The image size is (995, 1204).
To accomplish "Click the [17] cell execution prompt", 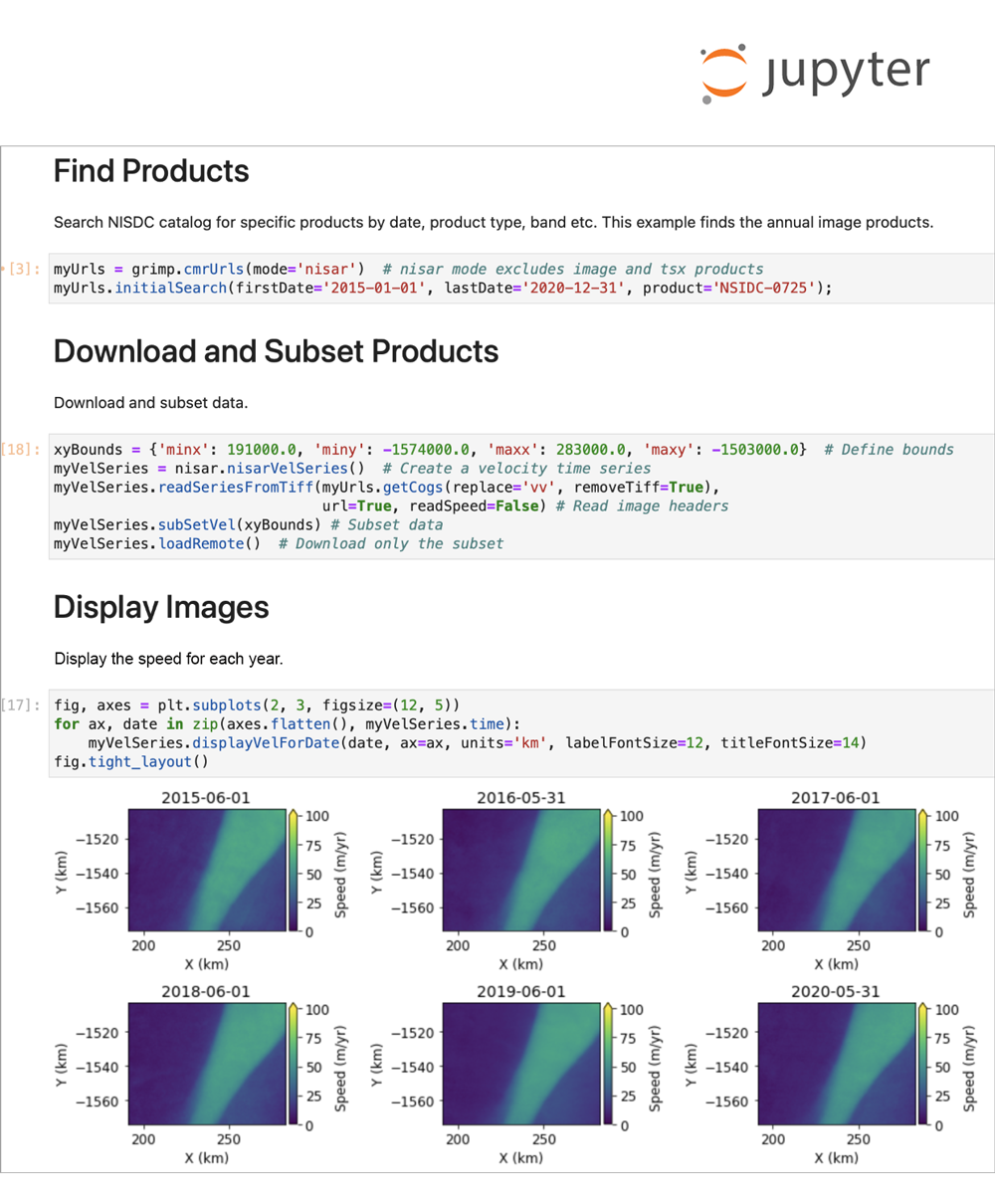I will (x=21, y=705).
